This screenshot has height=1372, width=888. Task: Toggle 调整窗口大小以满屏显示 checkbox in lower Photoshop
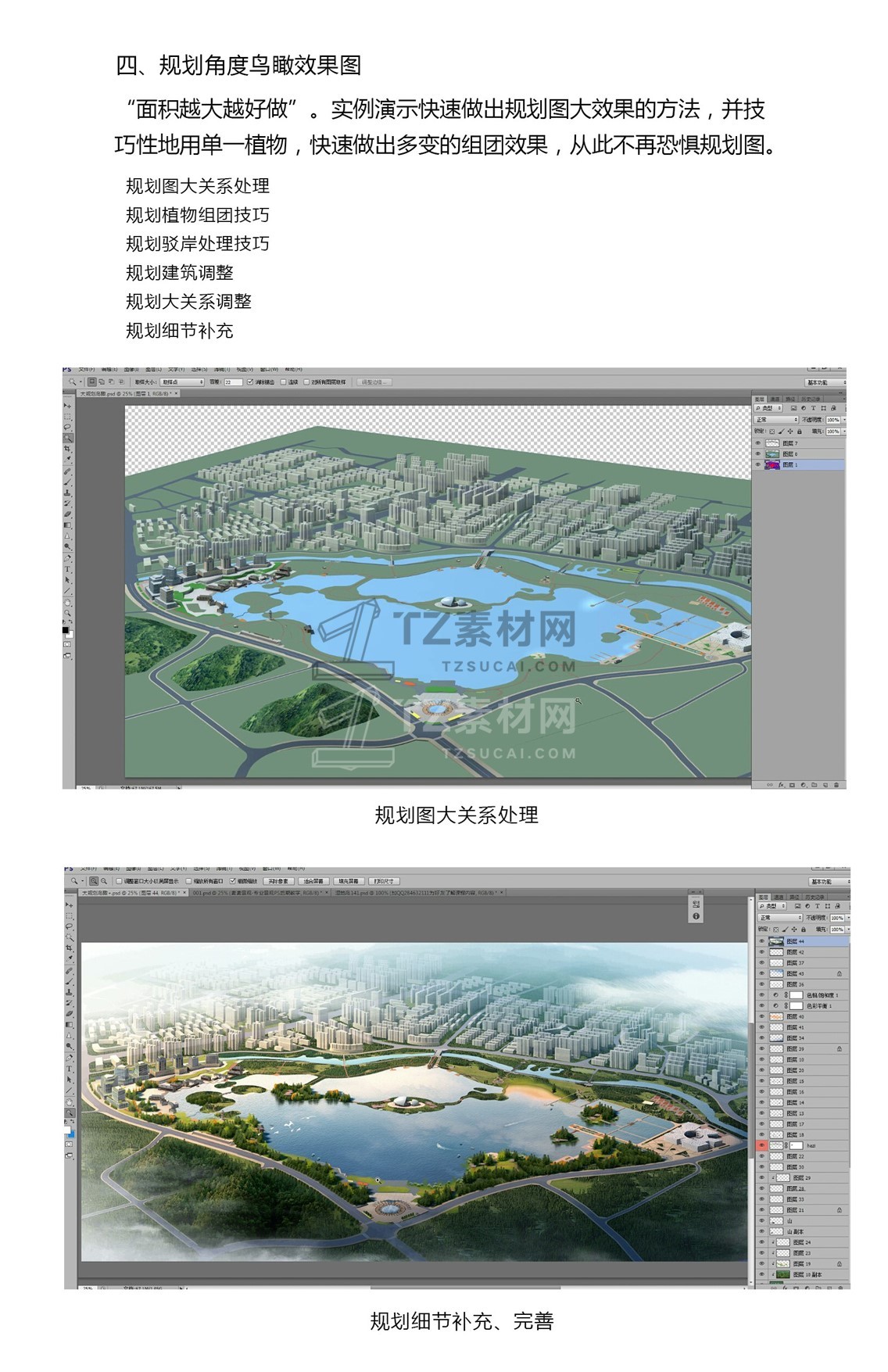point(119,881)
